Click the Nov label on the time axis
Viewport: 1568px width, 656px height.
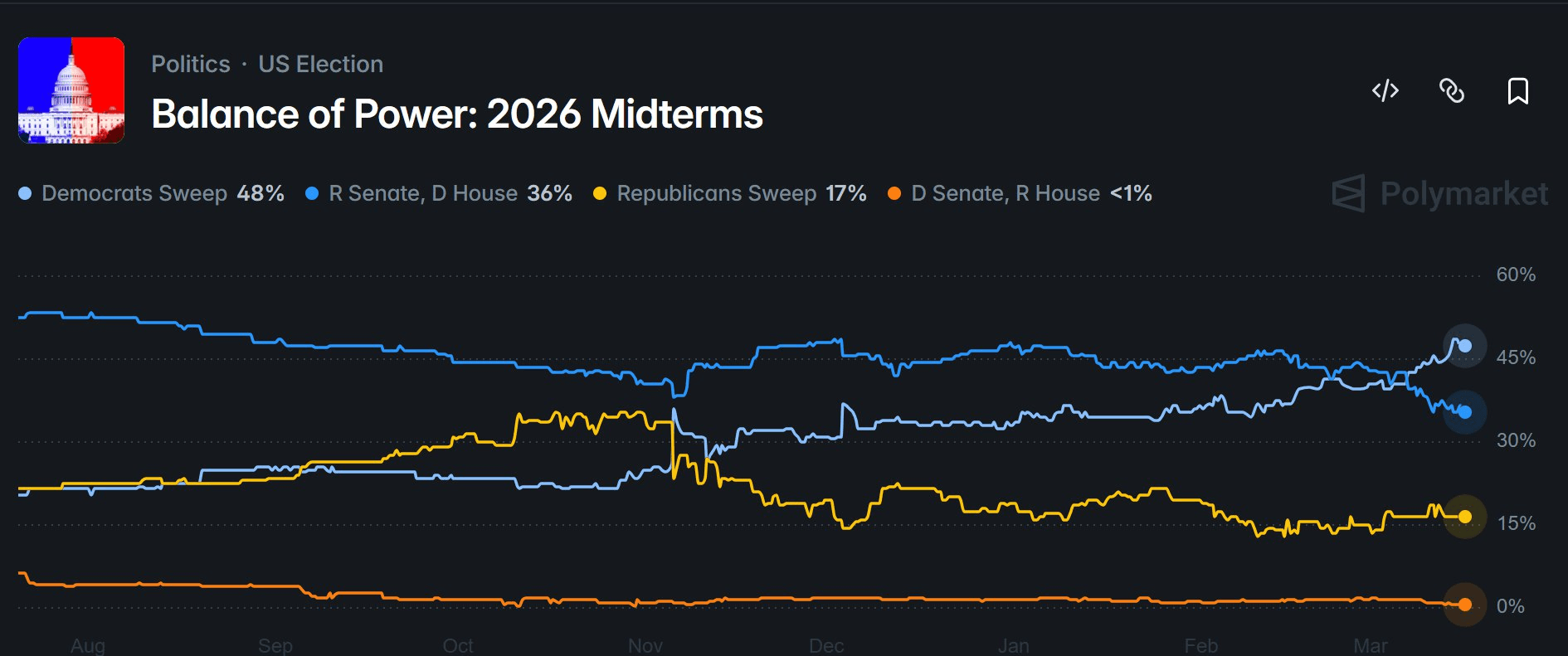tap(645, 645)
